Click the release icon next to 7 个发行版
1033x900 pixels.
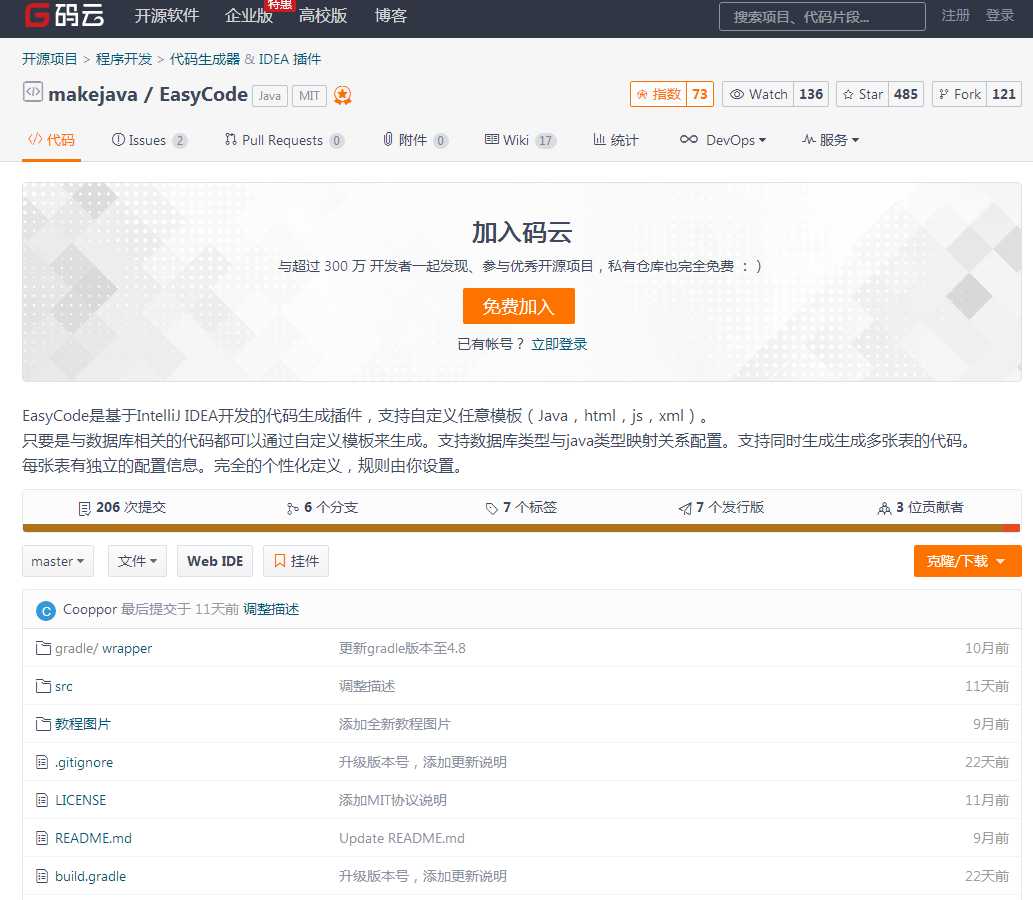pyautogui.click(x=685, y=508)
